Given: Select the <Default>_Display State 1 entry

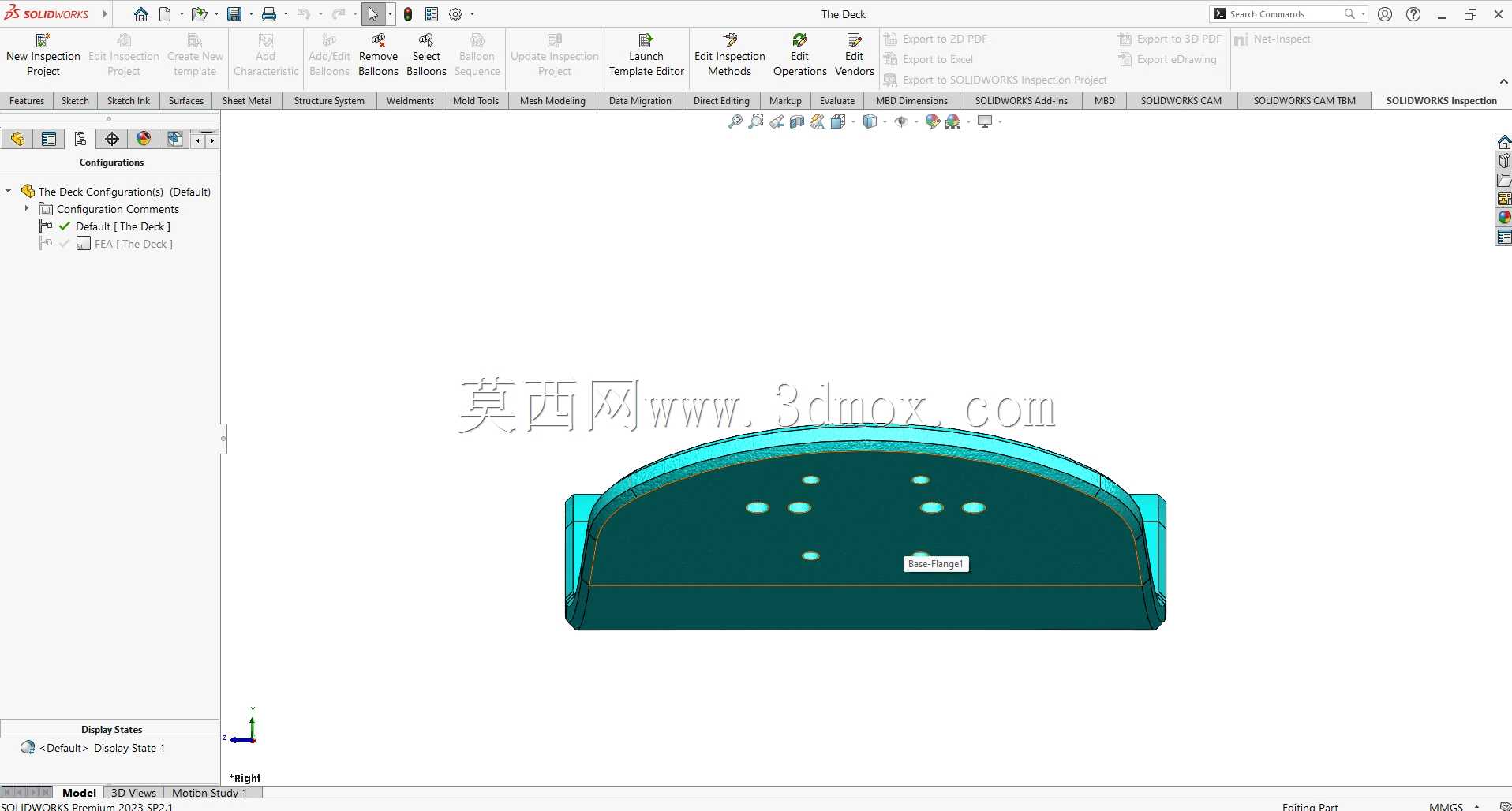Looking at the screenshot, I should pos(103,748).
